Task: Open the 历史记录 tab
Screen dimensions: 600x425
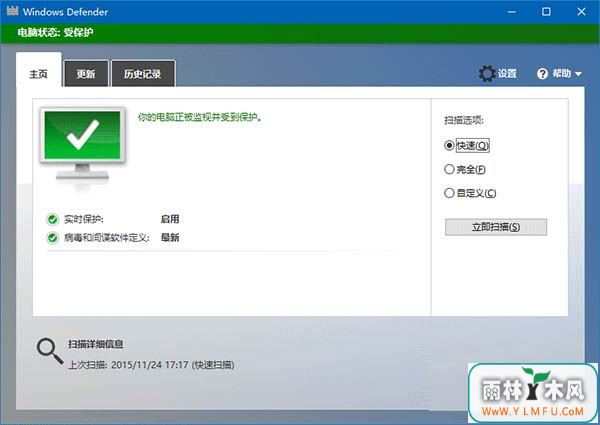Action: pyautogui.click(x=143, y=73)
